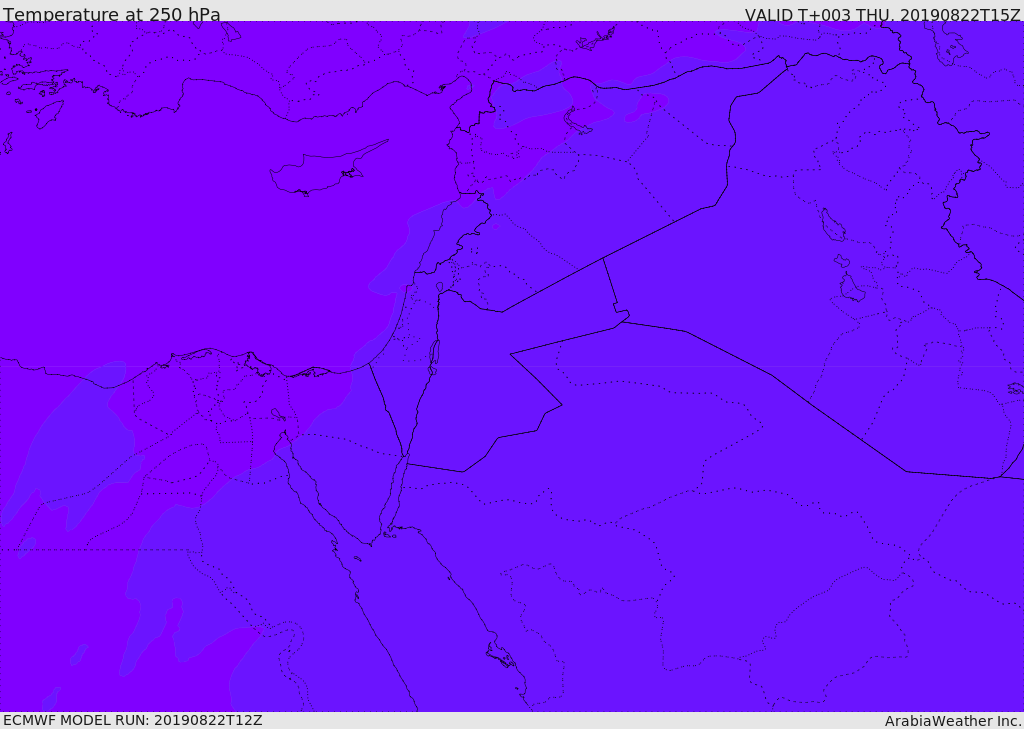Click the 'ArabiaWeather Inc' credit text
The width and height of the screenshot is (1024, 729).
(952, 721)
